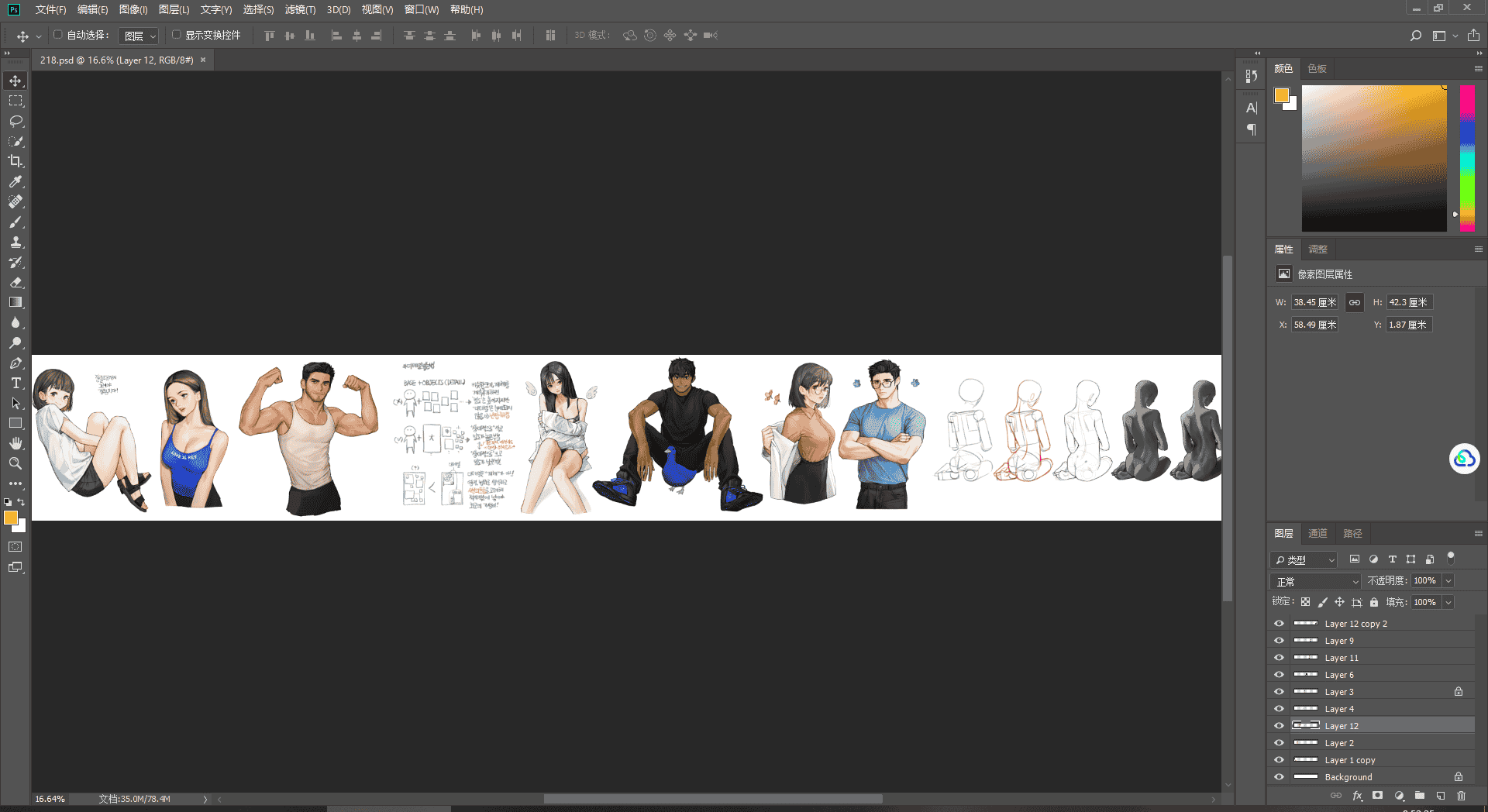Image resolution: width=1488 pixels, height=812 pixels.
Task: Select the Zoom tool
Action: (15, 463)
